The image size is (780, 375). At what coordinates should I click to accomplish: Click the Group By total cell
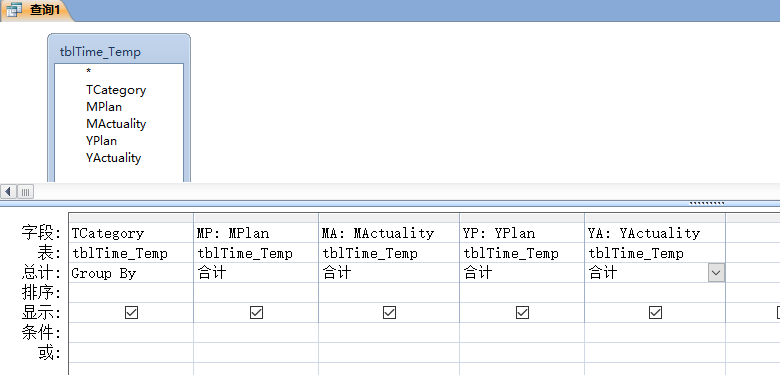coord(131,273)
